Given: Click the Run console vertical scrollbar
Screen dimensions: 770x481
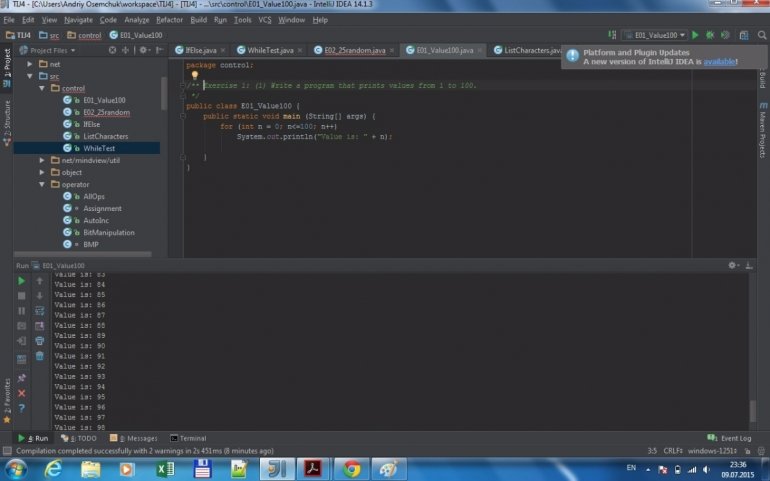Looking at the screenshot, I should tap(753, 411).
